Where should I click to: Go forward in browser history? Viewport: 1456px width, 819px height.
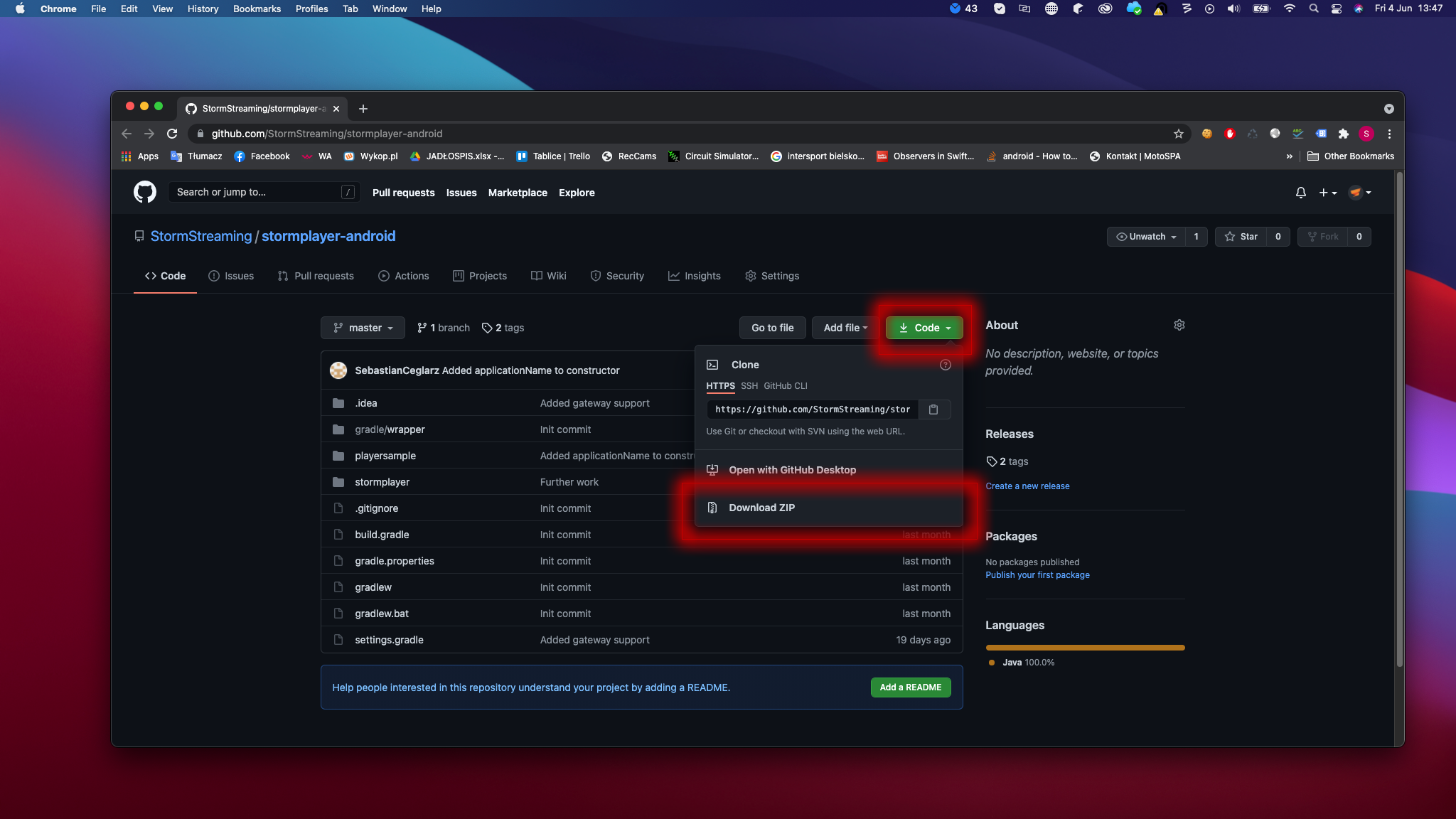coord(149,134)
